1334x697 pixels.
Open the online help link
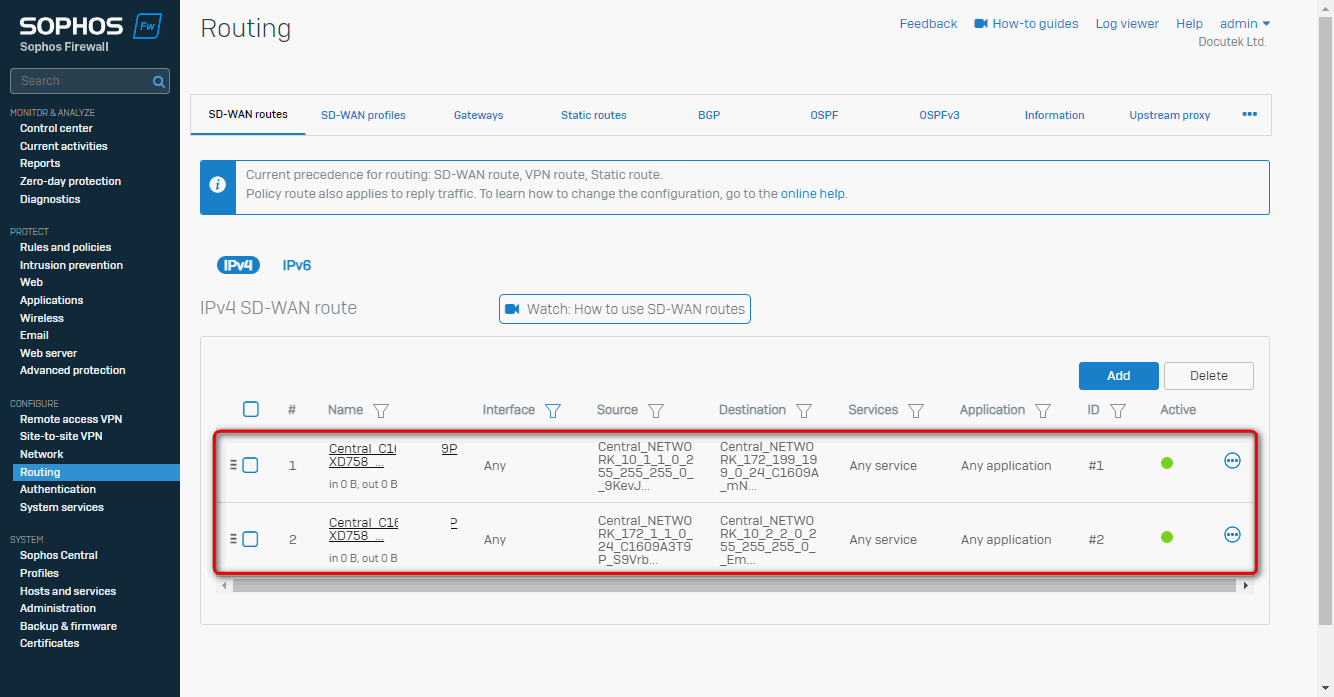812,194
